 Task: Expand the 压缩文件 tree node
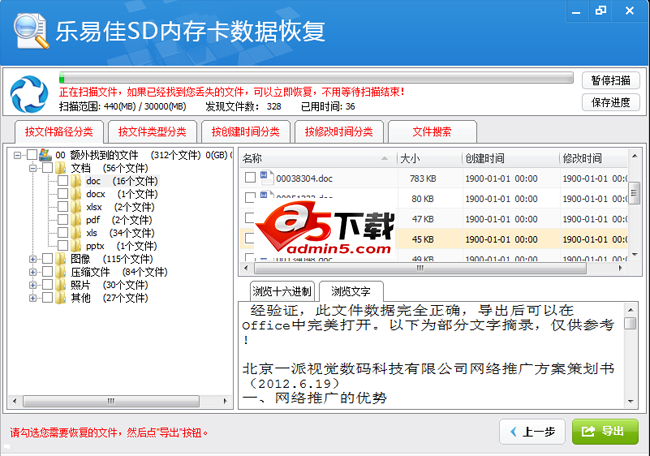[x=33, y=272]
